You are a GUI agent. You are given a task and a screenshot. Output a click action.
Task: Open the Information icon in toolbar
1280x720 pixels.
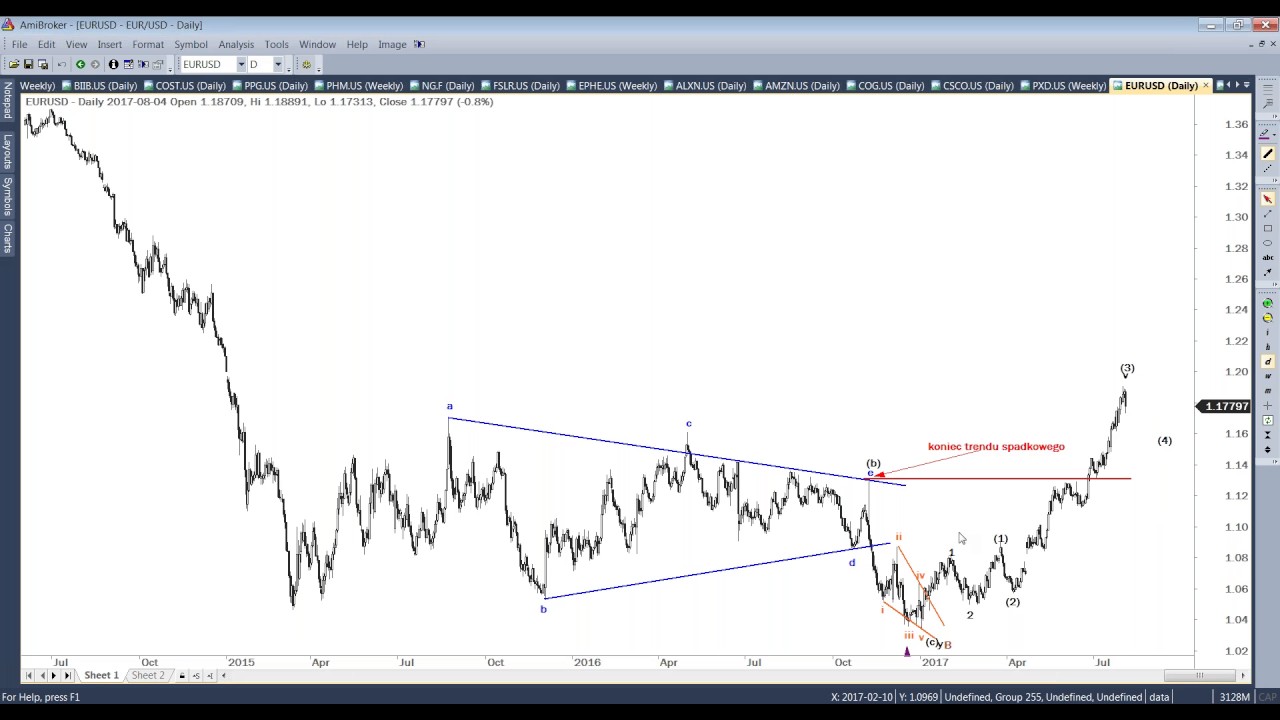(114, 64)
